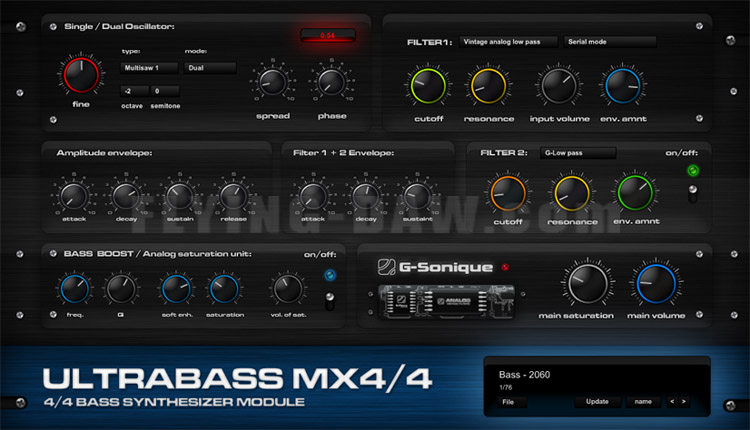The height and width of the screenshot is (430, 750).
Task: Click the green Filter 2 env. amnt knob
Action: click(635, 193)
